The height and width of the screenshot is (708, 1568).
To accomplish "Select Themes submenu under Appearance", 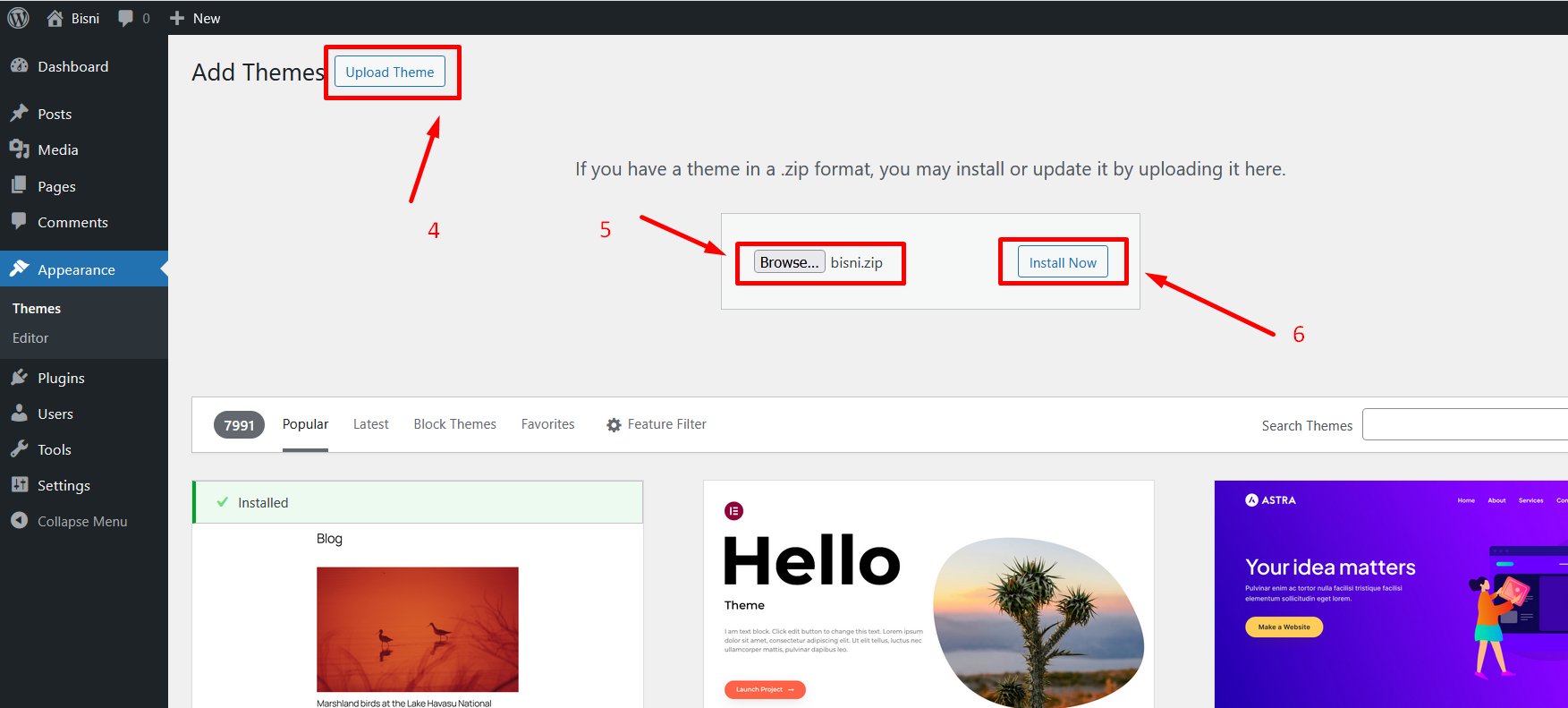I will (x=37, y=308).
